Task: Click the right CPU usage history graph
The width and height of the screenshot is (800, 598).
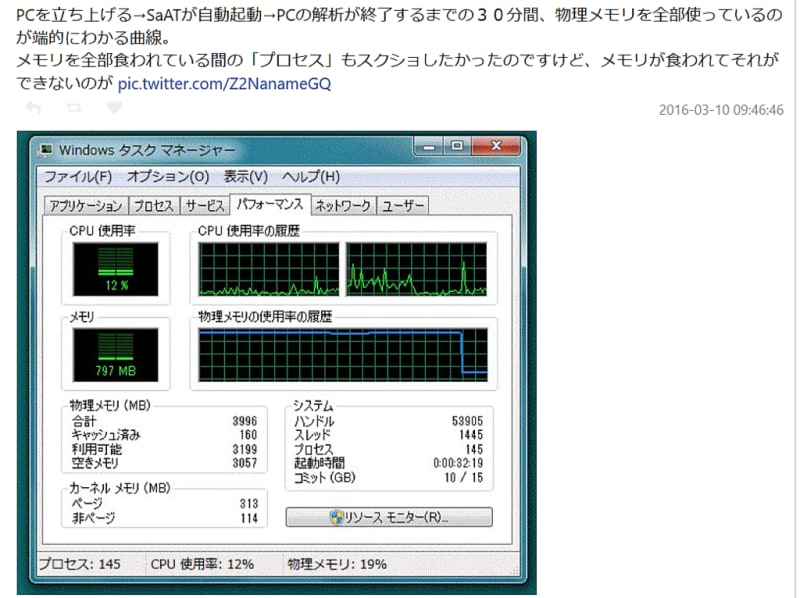Action: click(416, 269)
